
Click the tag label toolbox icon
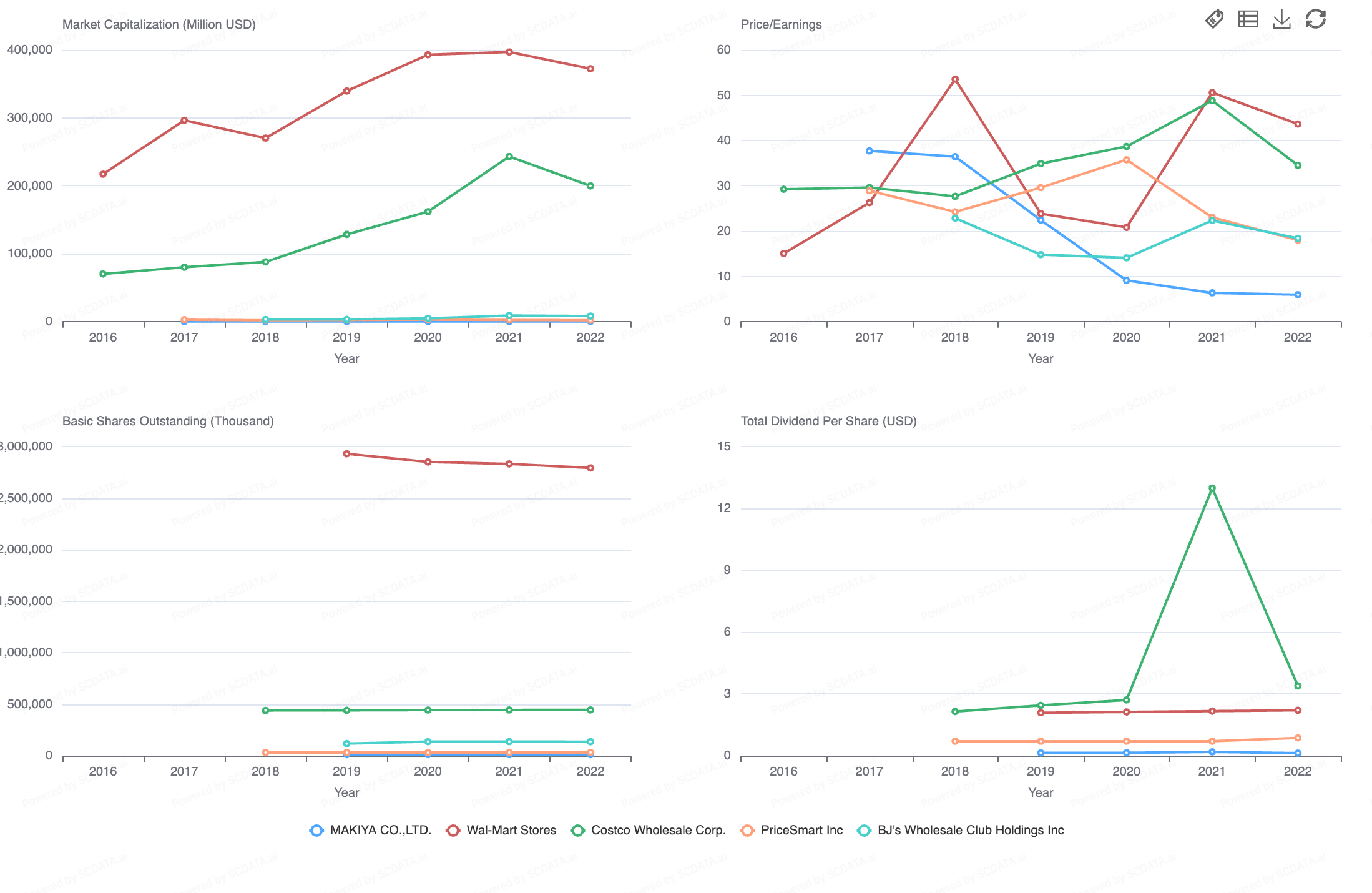pos(1214,19)
